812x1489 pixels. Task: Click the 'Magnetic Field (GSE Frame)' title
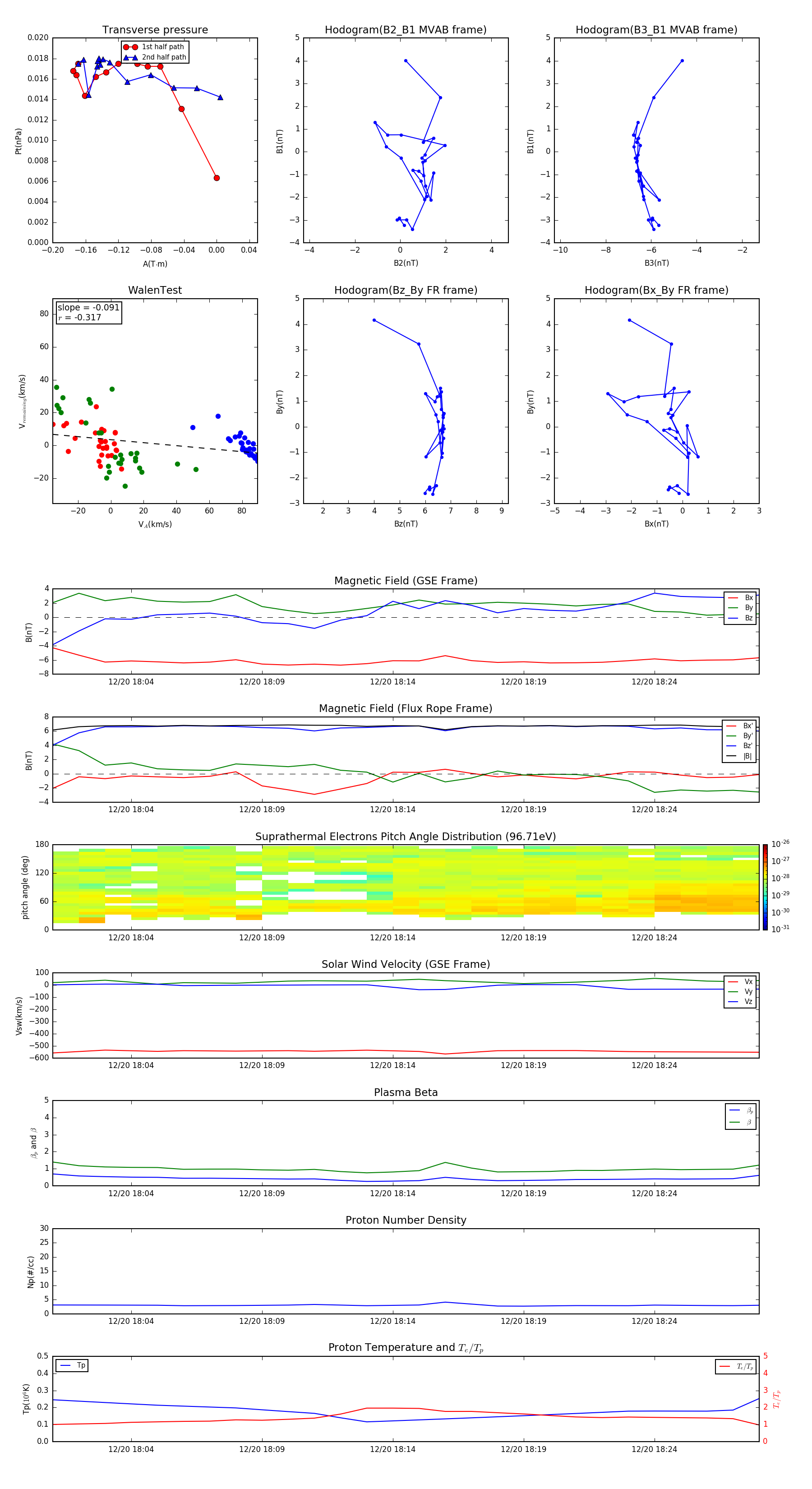point(406,580)
